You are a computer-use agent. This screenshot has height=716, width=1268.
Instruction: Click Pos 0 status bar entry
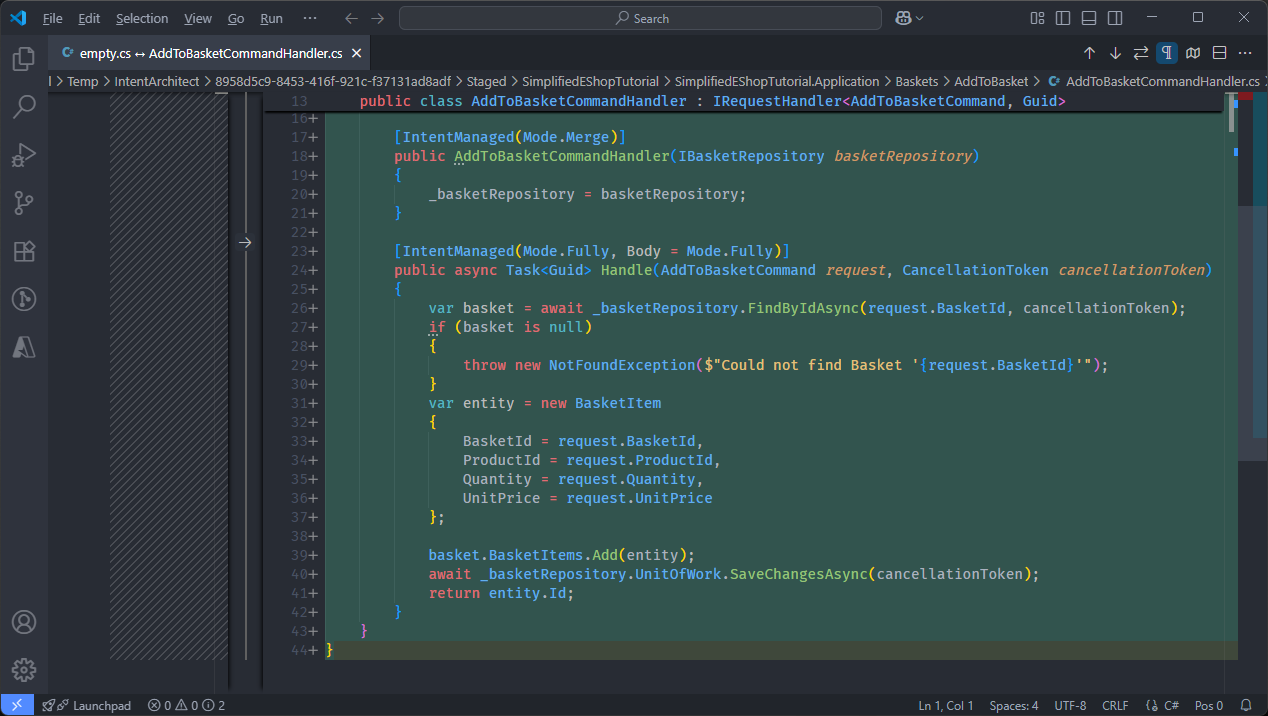[1209, 705]
